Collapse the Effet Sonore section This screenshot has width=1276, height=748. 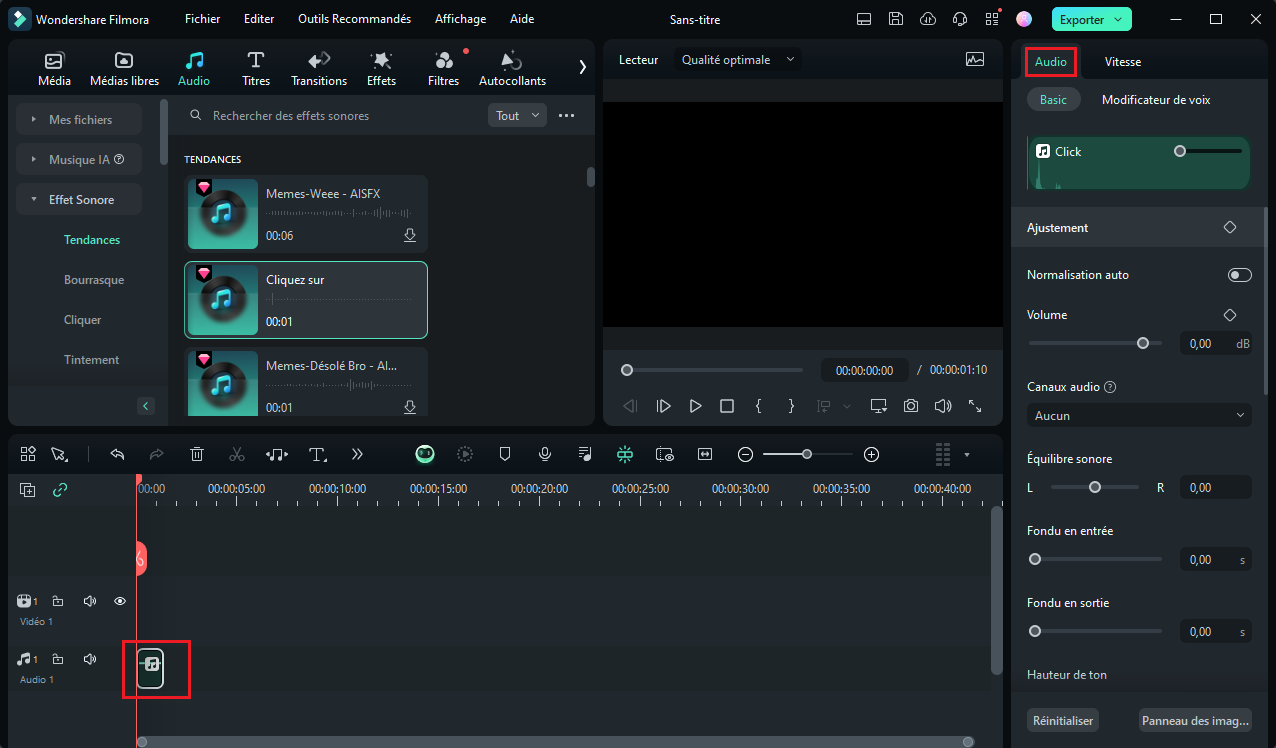pos(79,200)
